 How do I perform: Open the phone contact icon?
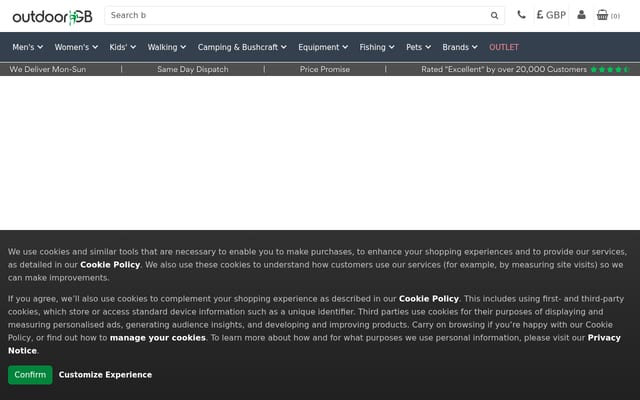tap(521, 15)
